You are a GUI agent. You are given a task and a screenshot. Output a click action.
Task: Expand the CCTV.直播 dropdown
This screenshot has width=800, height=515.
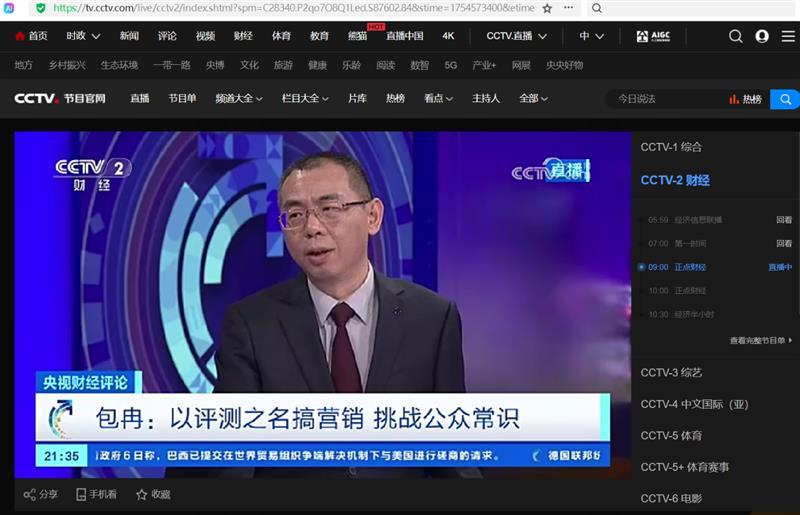pyautogui.click(x=516, y=36)
